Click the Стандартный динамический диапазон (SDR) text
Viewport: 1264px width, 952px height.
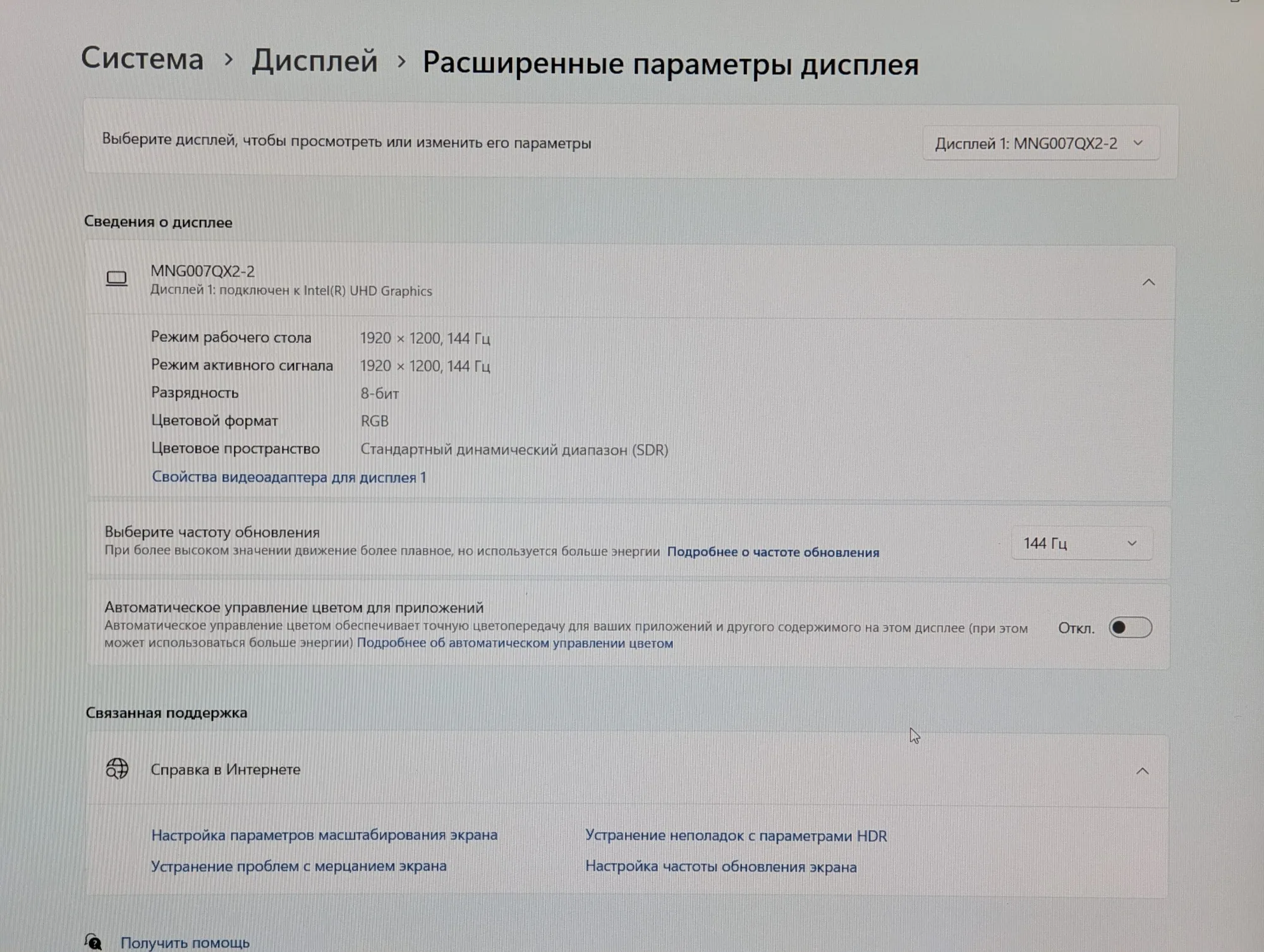click(514, 449)
